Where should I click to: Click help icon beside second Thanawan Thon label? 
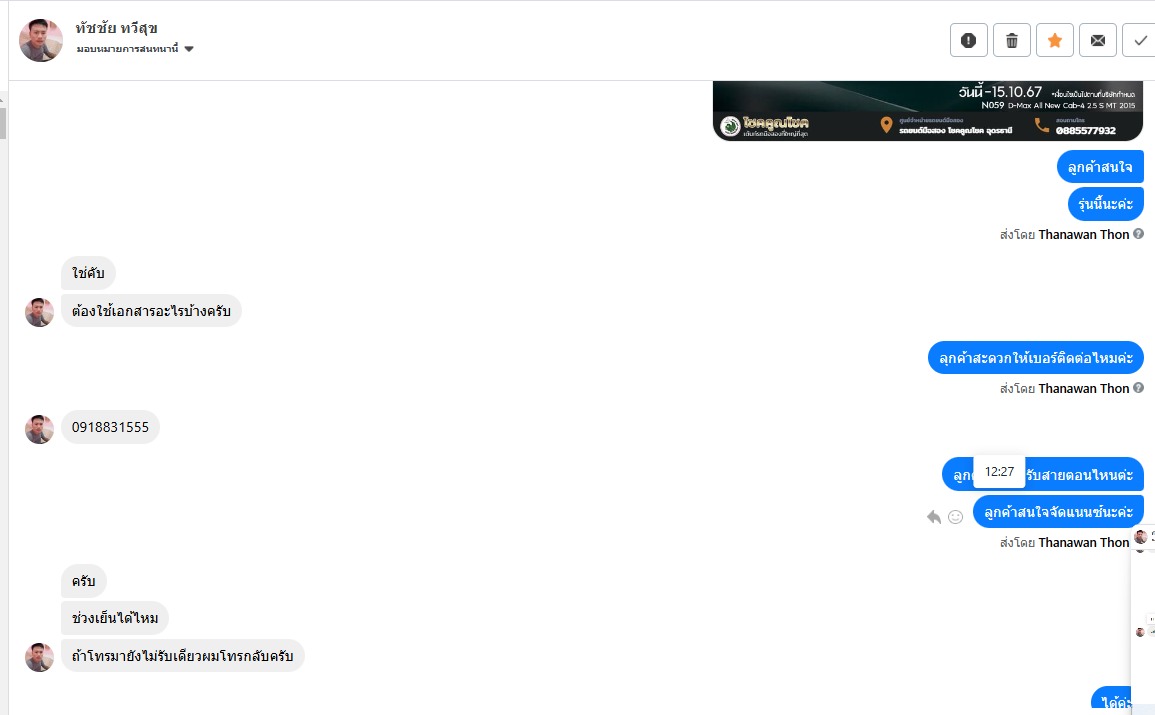click(x=1138, y=388)
